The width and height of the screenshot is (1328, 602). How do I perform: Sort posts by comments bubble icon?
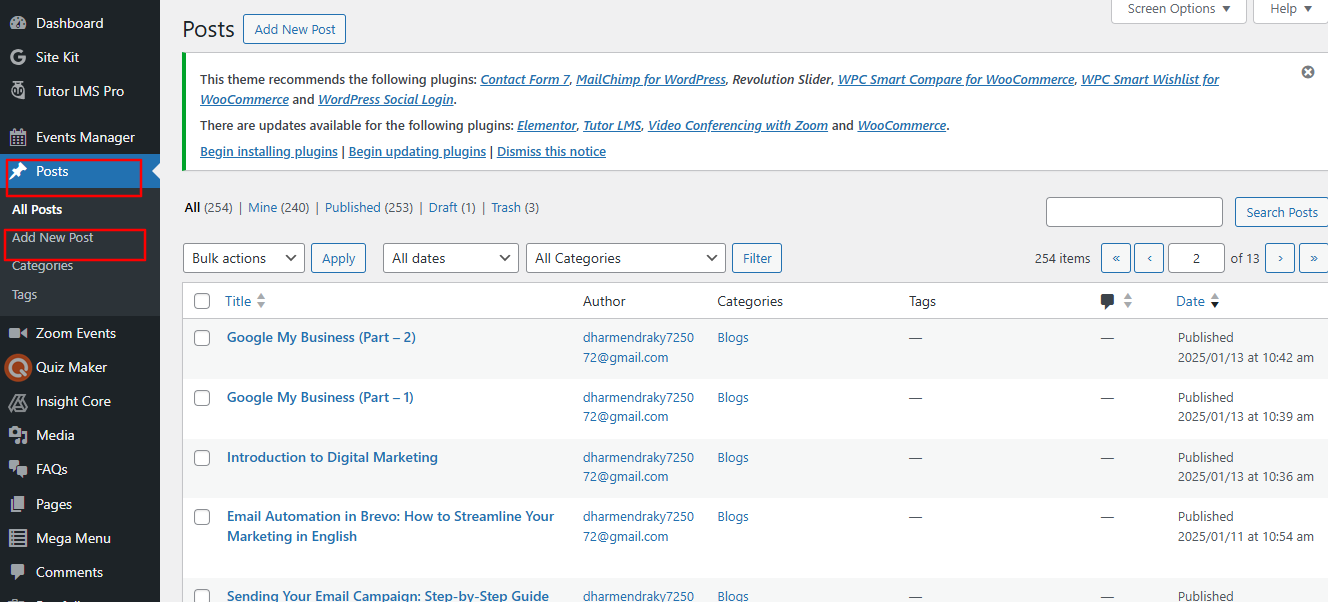point(1107,301)
